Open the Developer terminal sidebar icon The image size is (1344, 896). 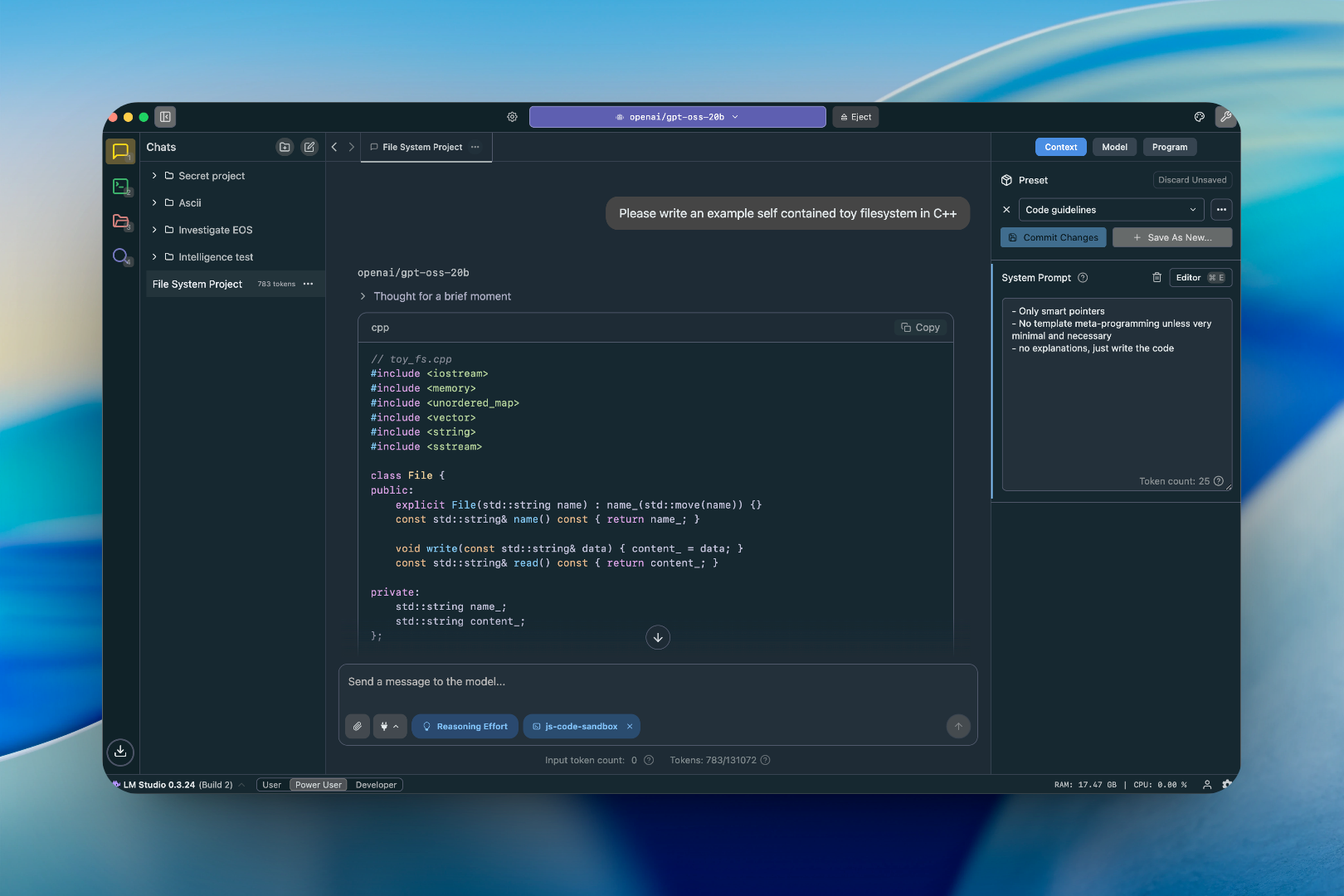click(121, 187)
